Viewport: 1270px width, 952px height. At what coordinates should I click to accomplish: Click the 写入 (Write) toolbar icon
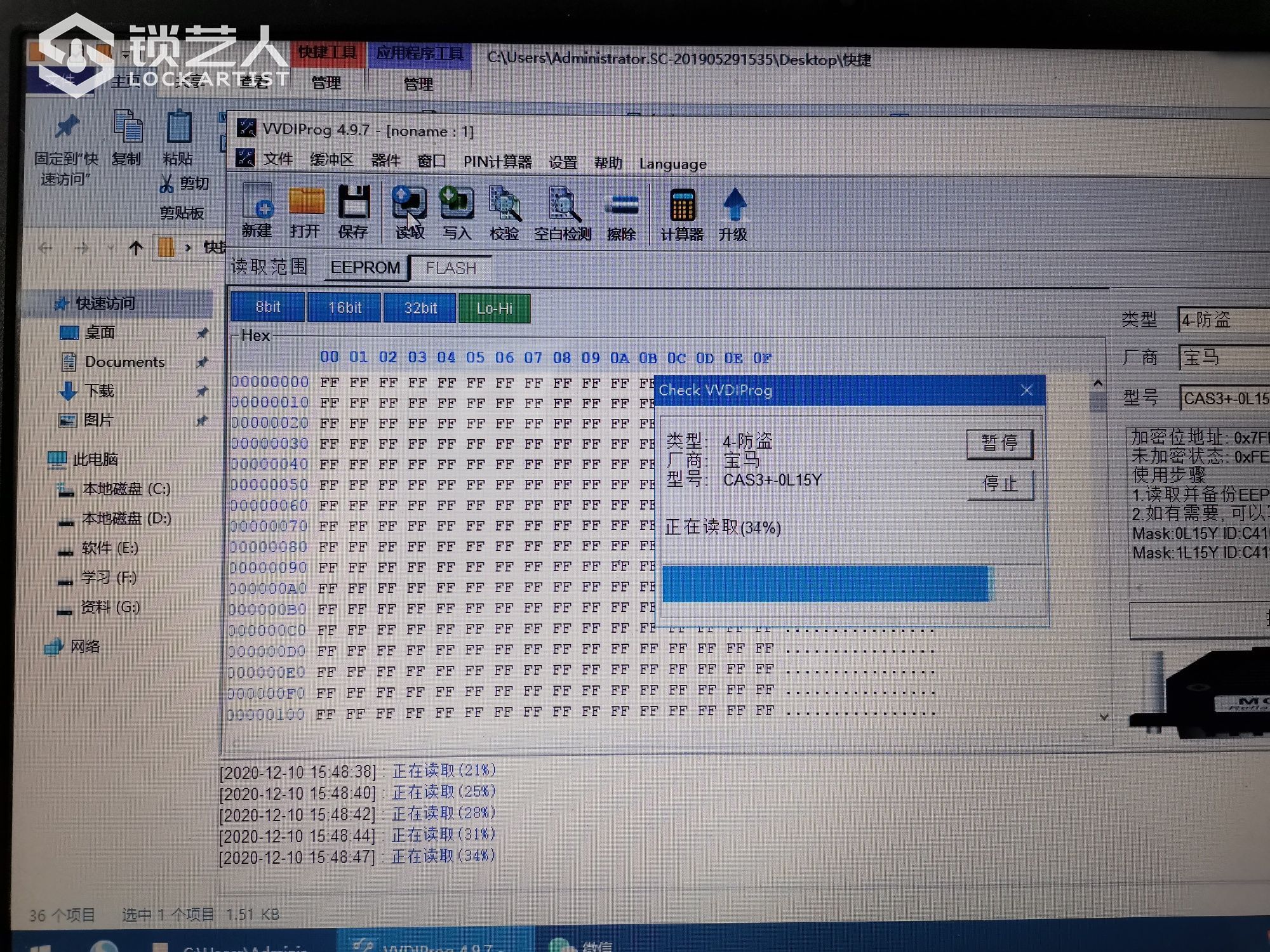click(457, 214)
